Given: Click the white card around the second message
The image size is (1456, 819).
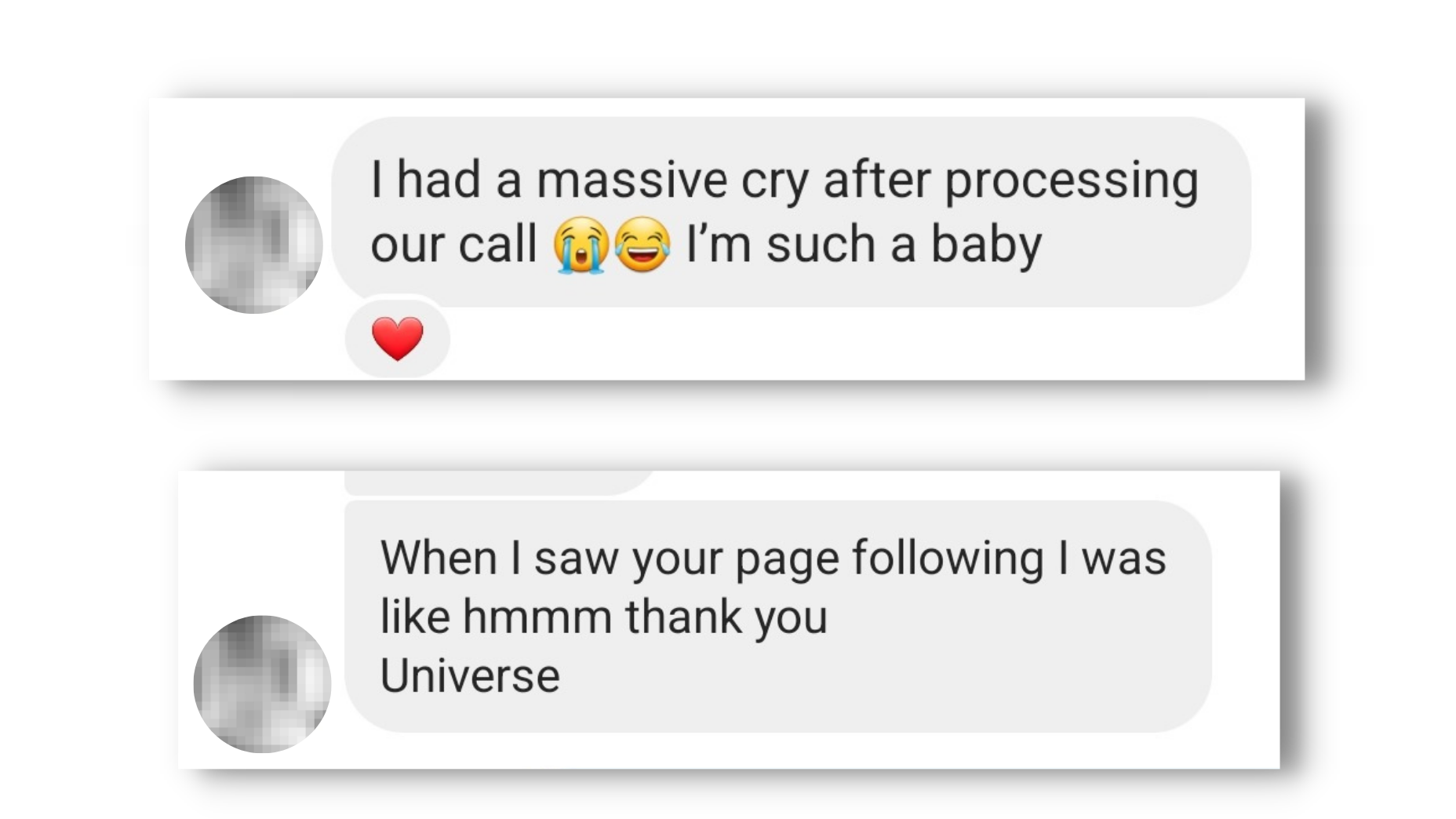Looking at the screenshot, I should [729, 620].
